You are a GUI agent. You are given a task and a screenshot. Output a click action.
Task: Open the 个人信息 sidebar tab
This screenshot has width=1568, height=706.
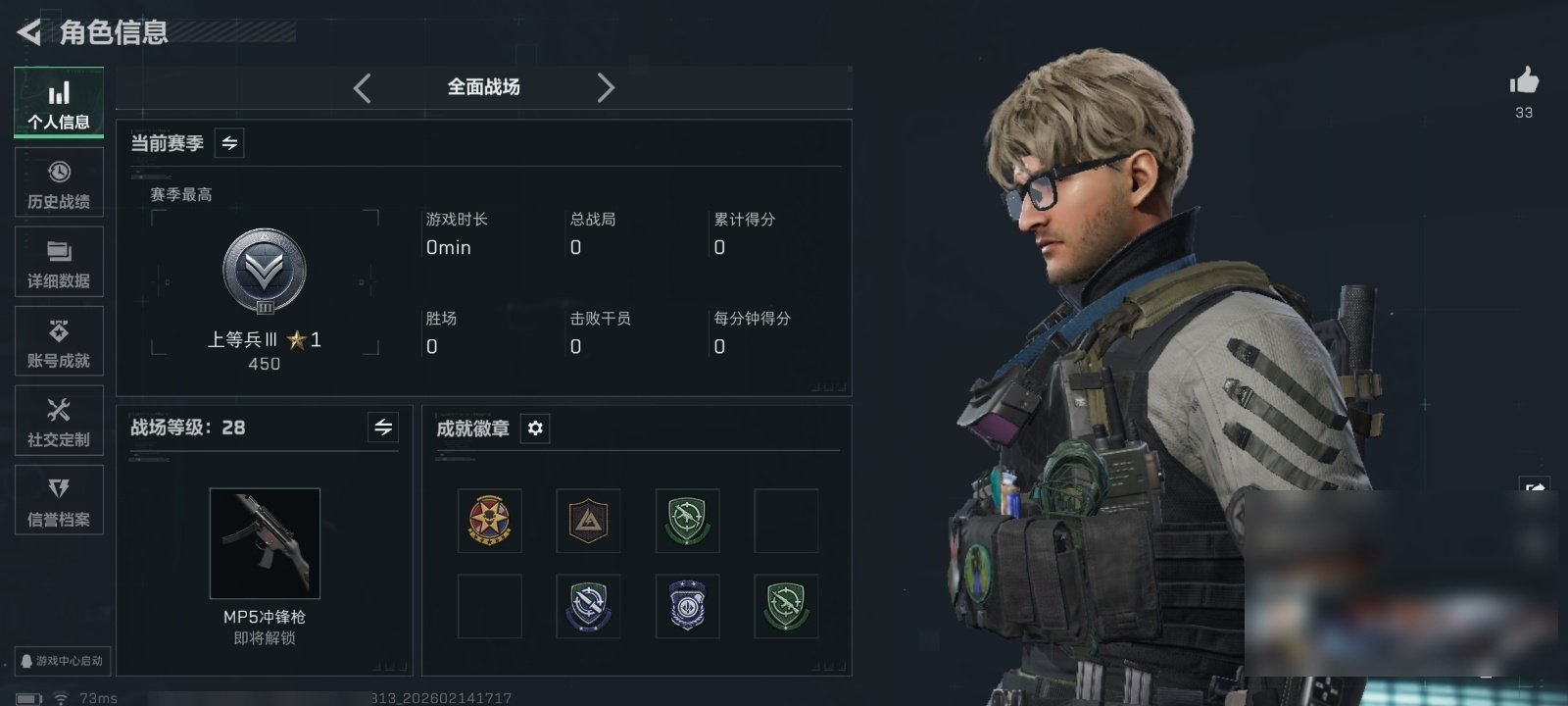59,102
